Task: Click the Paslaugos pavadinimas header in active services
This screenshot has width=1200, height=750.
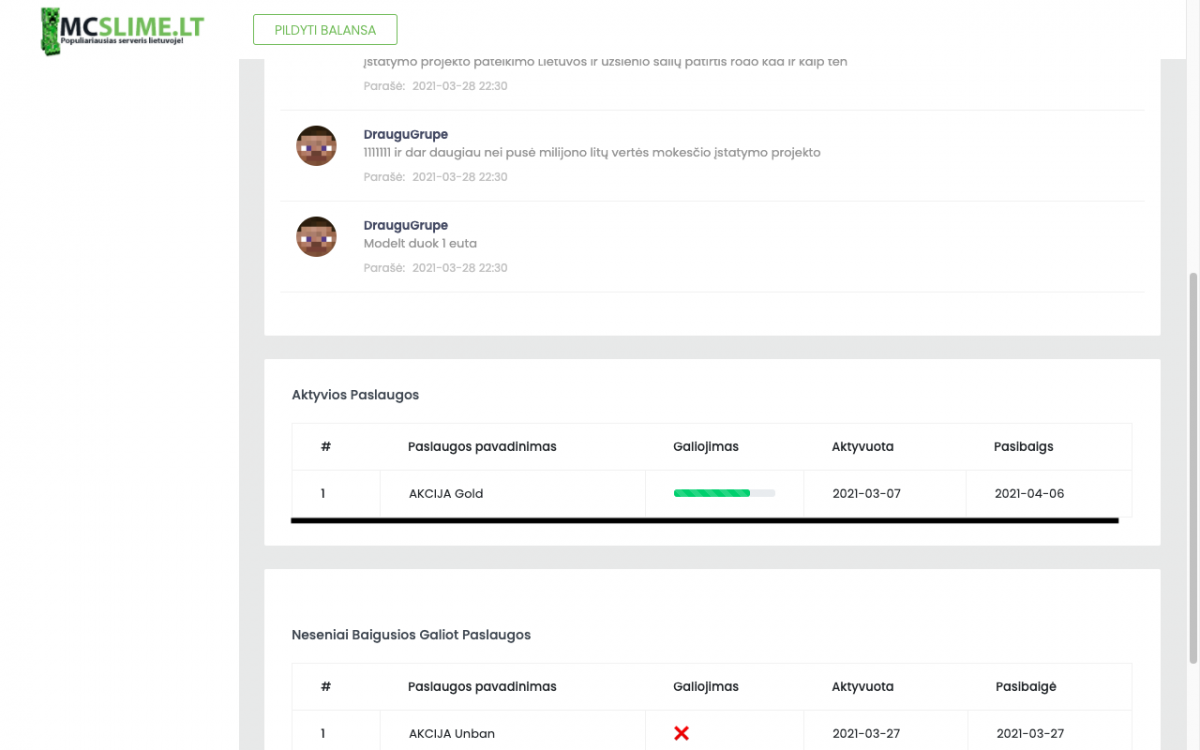Action: 482,446
